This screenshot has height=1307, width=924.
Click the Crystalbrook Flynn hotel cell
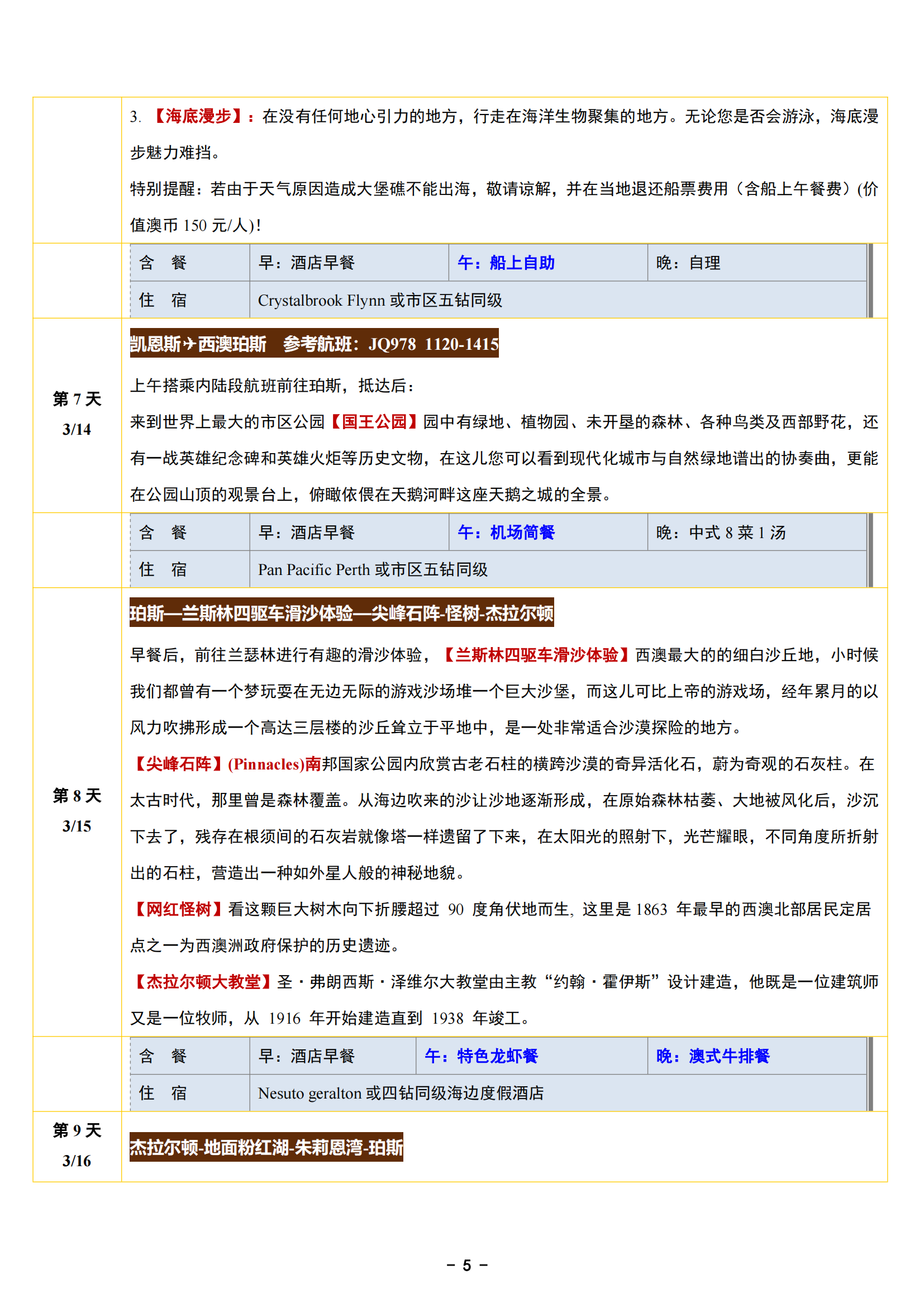pos(379,300)
